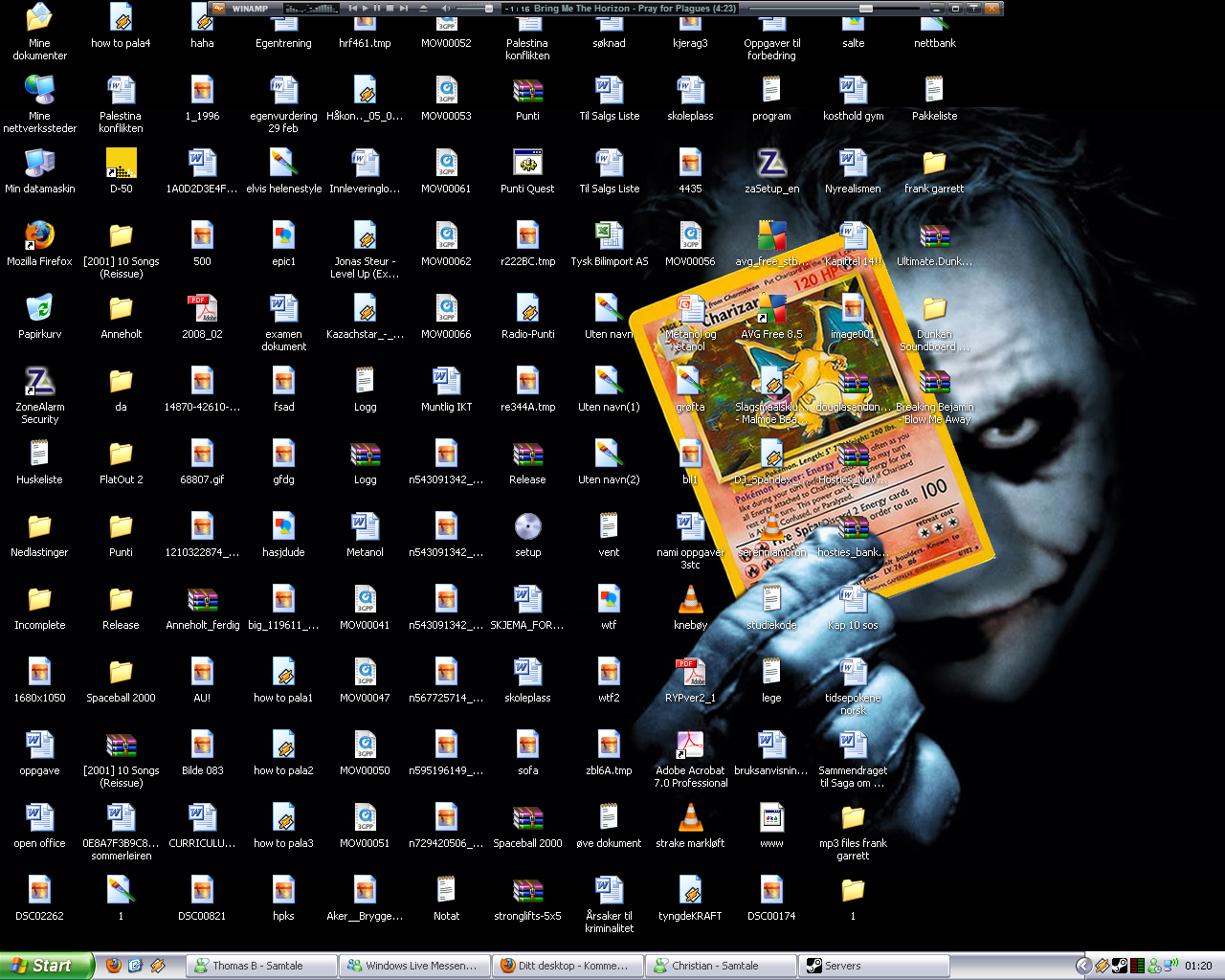
Task: Select the setup disc icon
Action: tap(527, 535)
